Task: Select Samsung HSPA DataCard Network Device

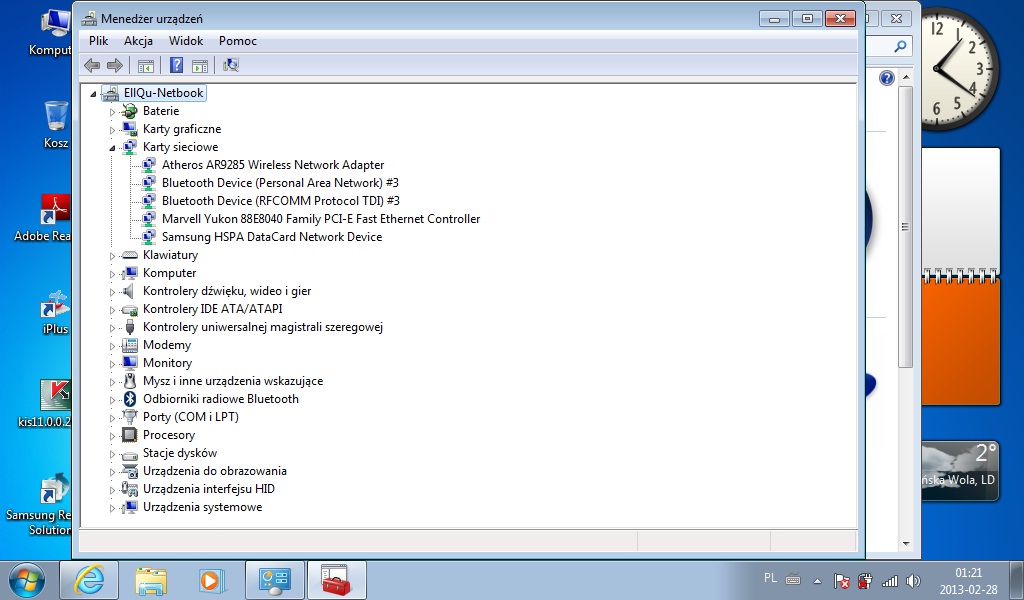Action: 271,237
